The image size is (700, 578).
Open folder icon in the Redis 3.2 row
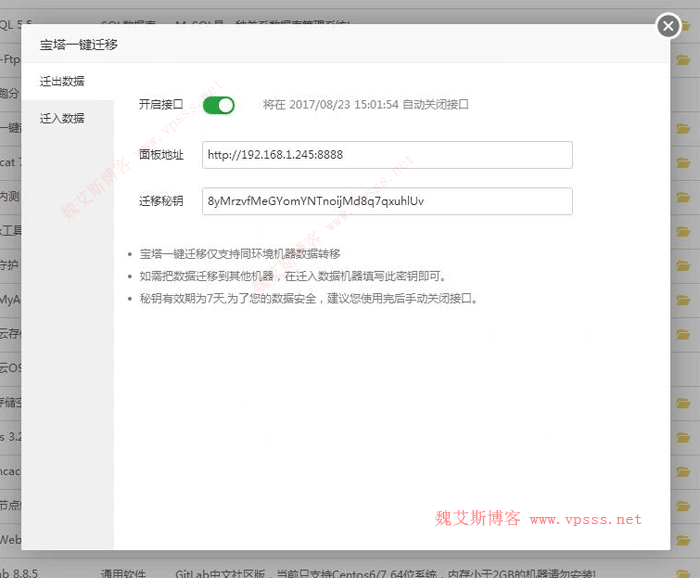(x=684, y=436)
